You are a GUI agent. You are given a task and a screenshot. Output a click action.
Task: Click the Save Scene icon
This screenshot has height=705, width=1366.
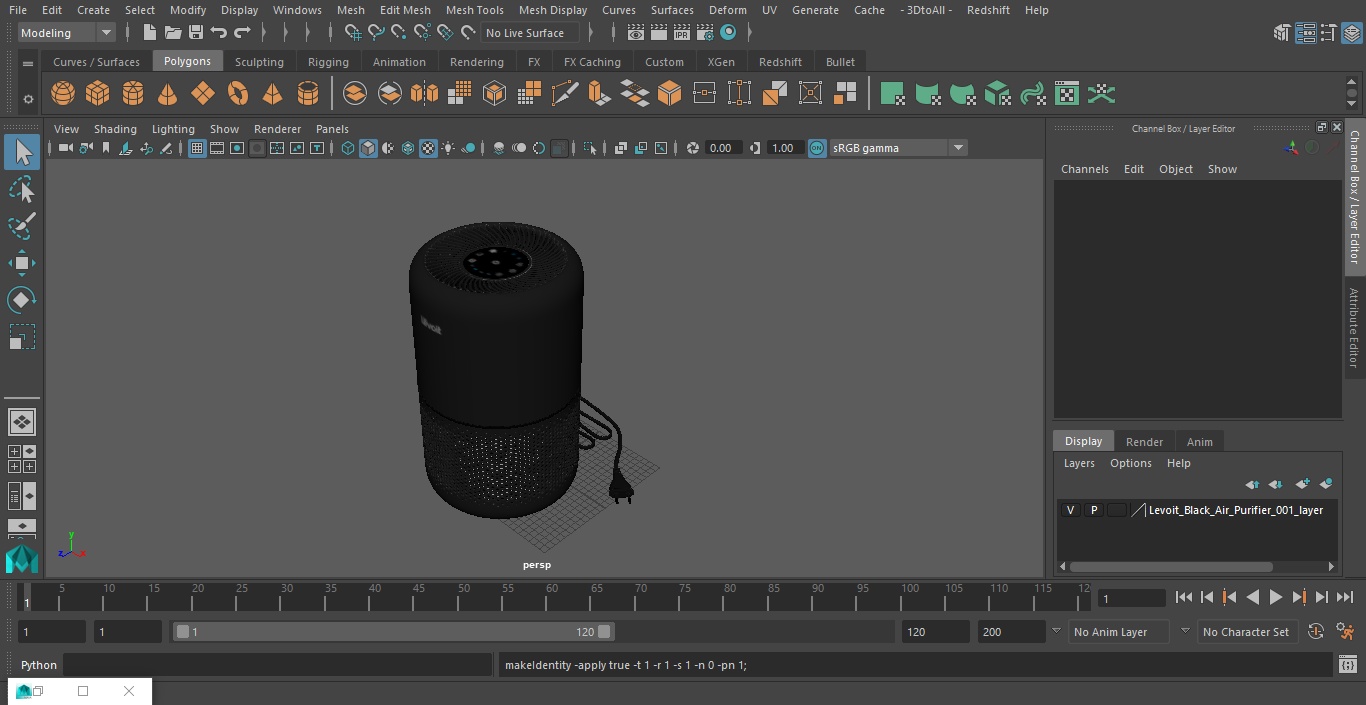[x=196, y=33]
